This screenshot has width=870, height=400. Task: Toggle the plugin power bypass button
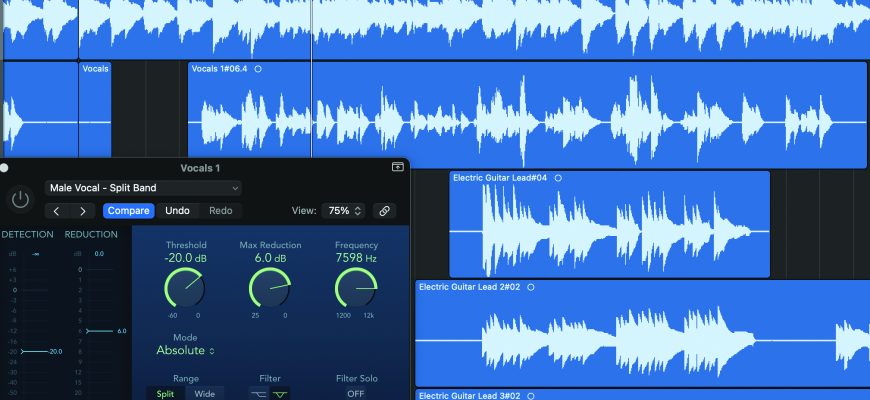[20, 199]
